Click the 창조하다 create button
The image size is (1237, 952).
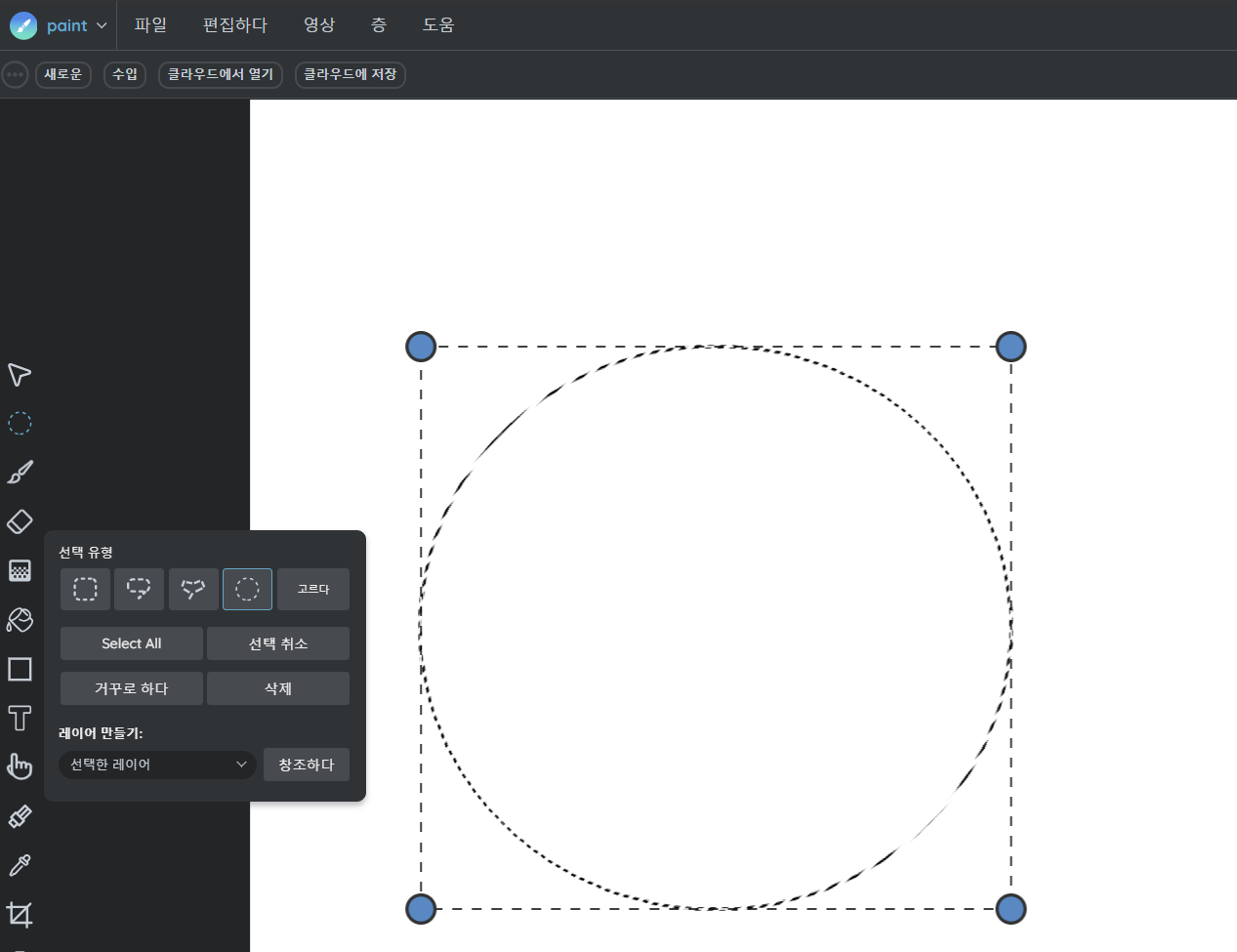tap(307, 765)
